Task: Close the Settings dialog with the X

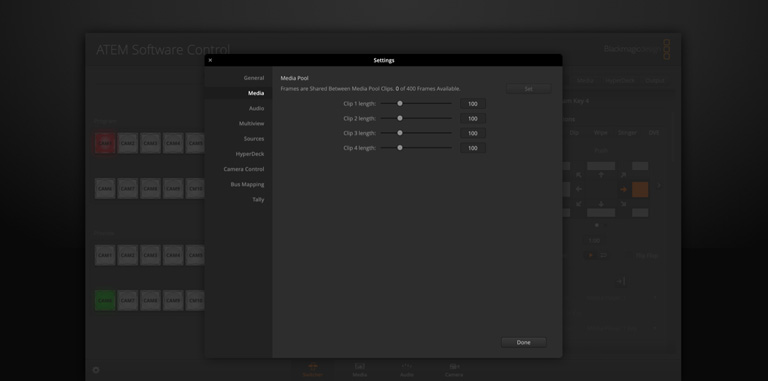Action: [210, 60]
